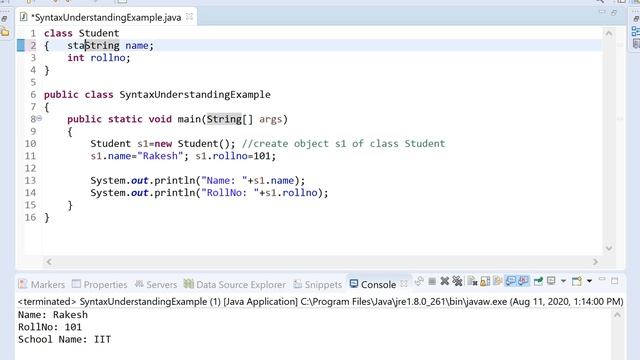
Task: Click the Java file icon on editor tab
Action: click(24, 17)
